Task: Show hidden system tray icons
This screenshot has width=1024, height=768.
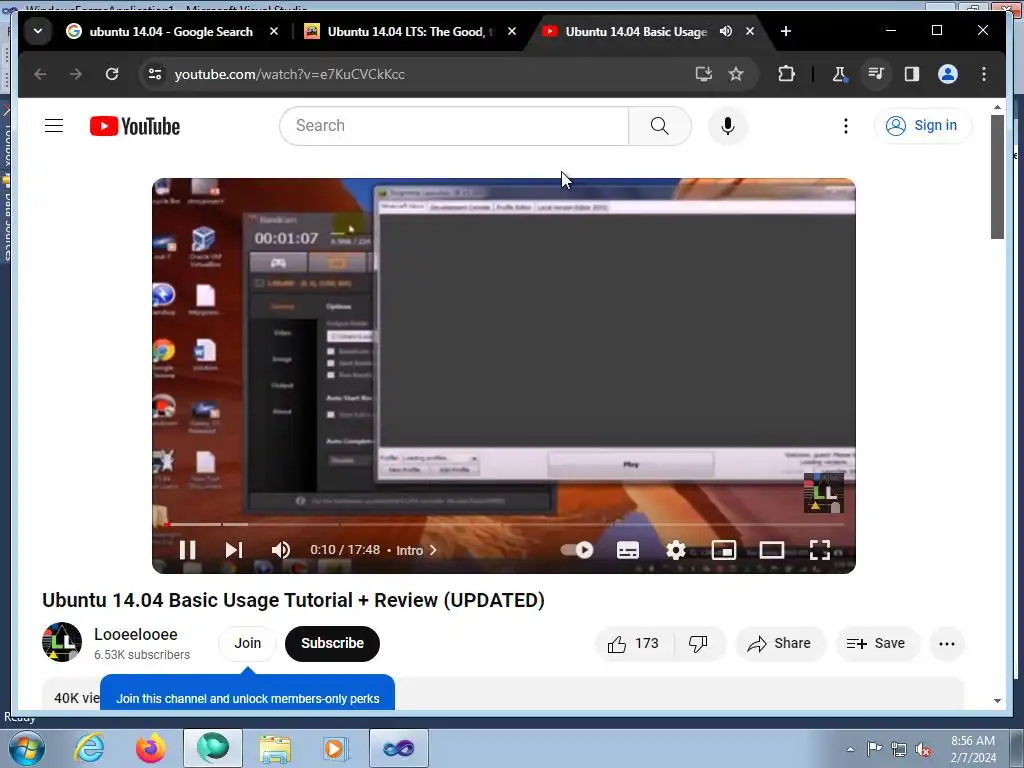Action: click(x=850, y=749)
